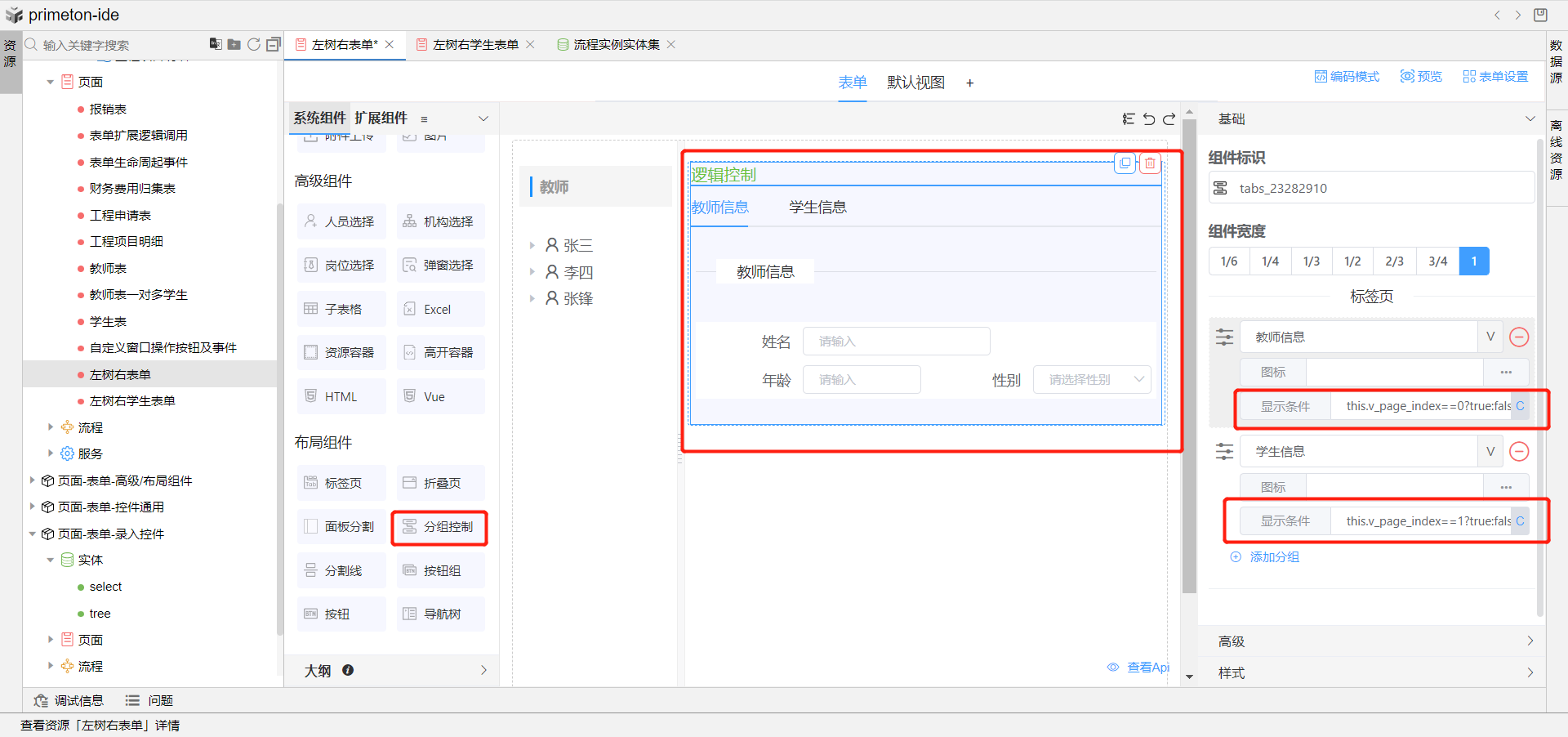The width and height of the screenshot is (1568, 737).
Task: Set component width to 1/3
Action: [x=1312, y=261]
